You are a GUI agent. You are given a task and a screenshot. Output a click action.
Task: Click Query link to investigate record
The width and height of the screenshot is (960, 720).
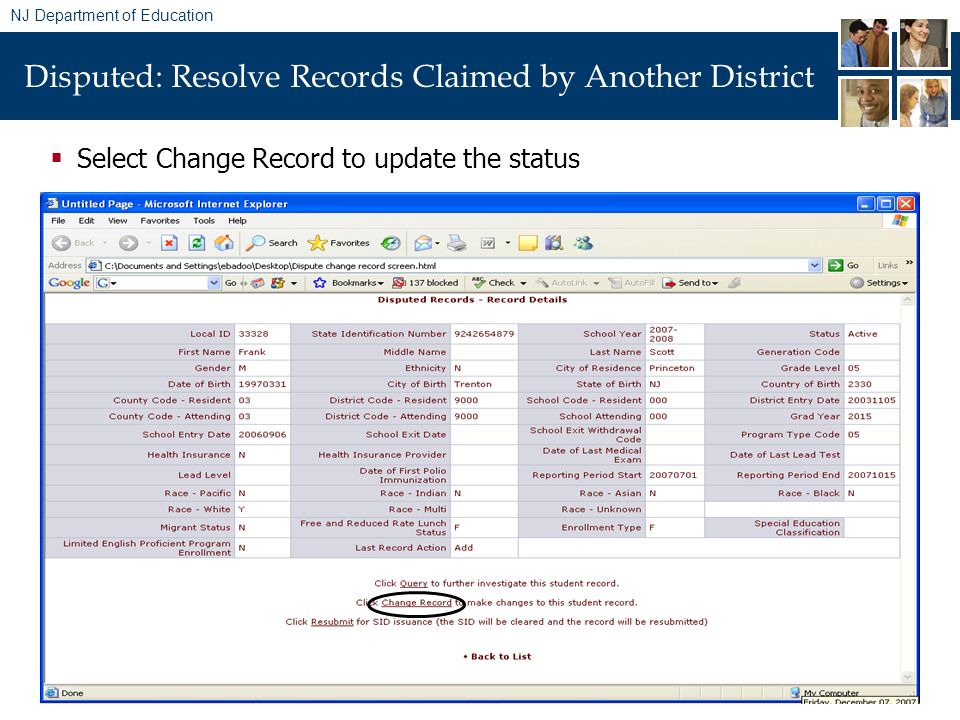point(413,583)
